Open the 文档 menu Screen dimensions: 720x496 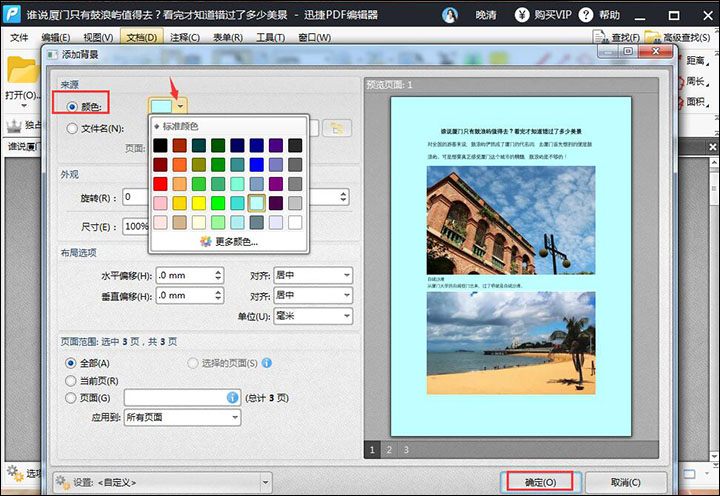142,37
